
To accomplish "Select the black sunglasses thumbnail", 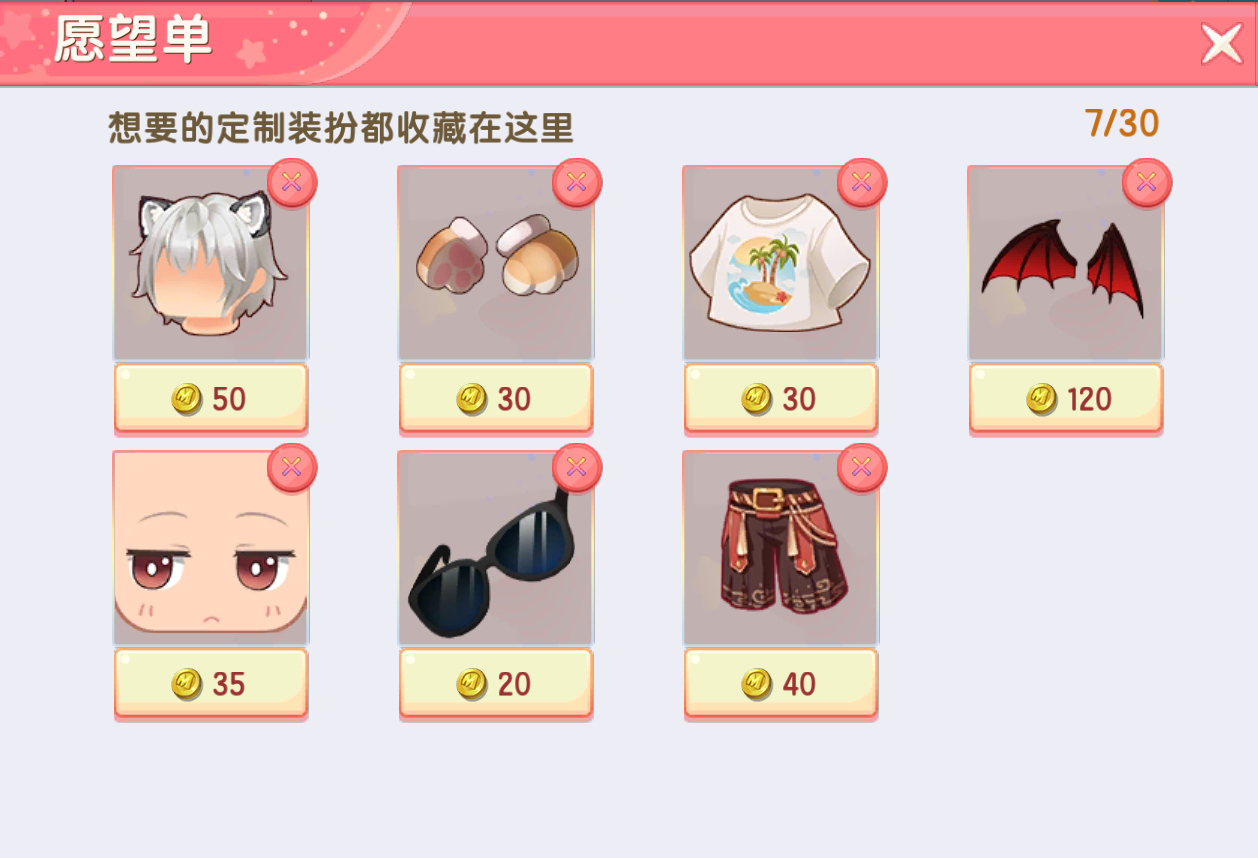I will [496, 548].
